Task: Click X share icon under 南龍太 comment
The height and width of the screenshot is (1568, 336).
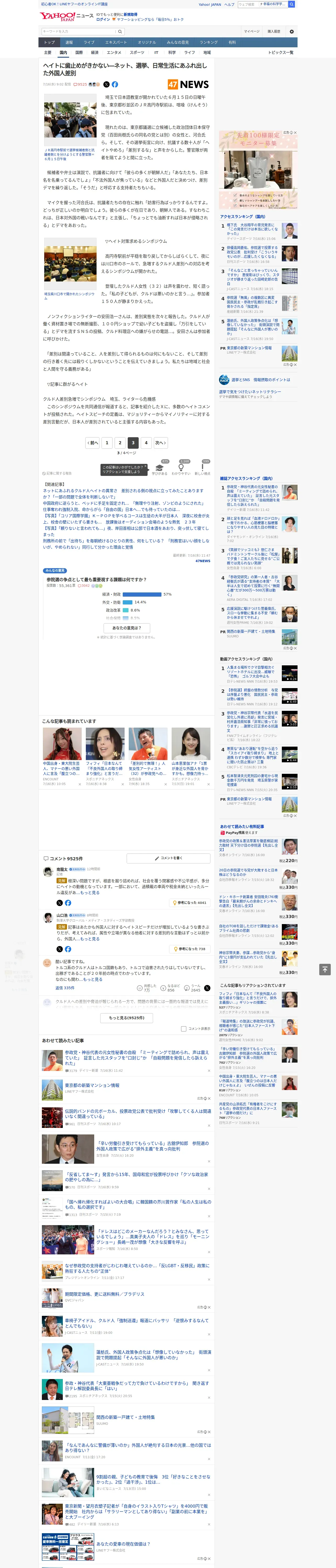Action: pos(59,903)
